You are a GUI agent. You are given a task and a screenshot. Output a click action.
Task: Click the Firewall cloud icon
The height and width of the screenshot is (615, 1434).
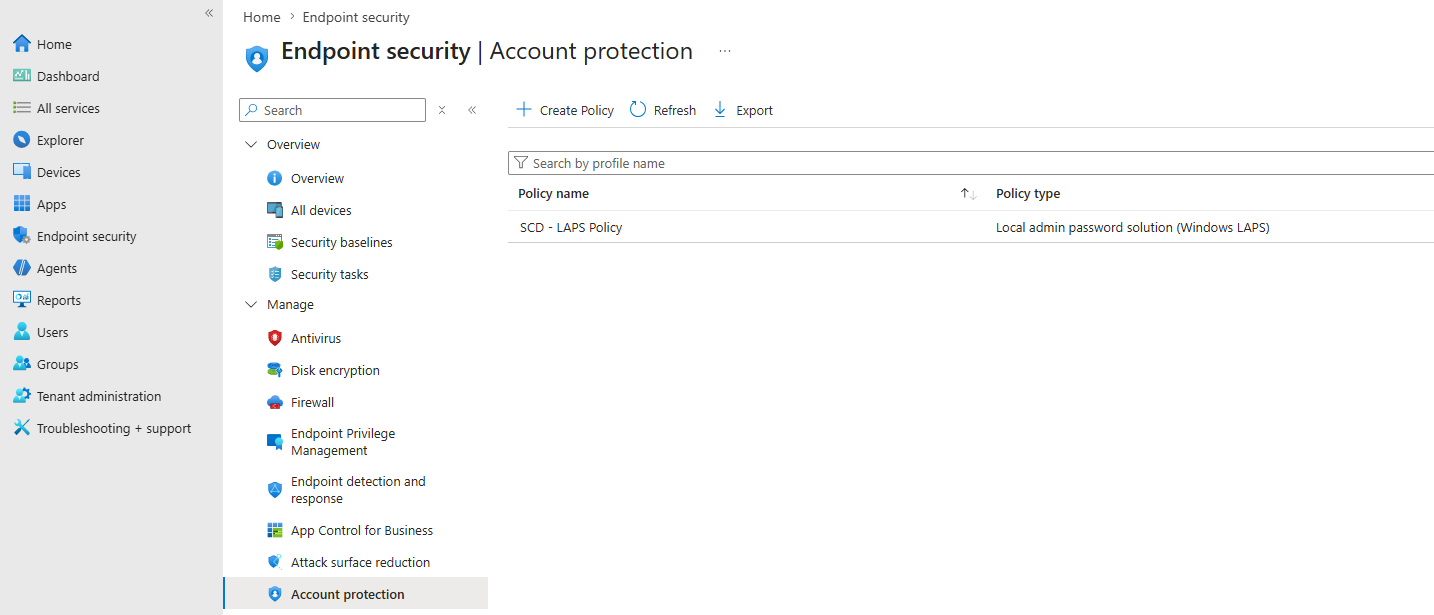275,402
